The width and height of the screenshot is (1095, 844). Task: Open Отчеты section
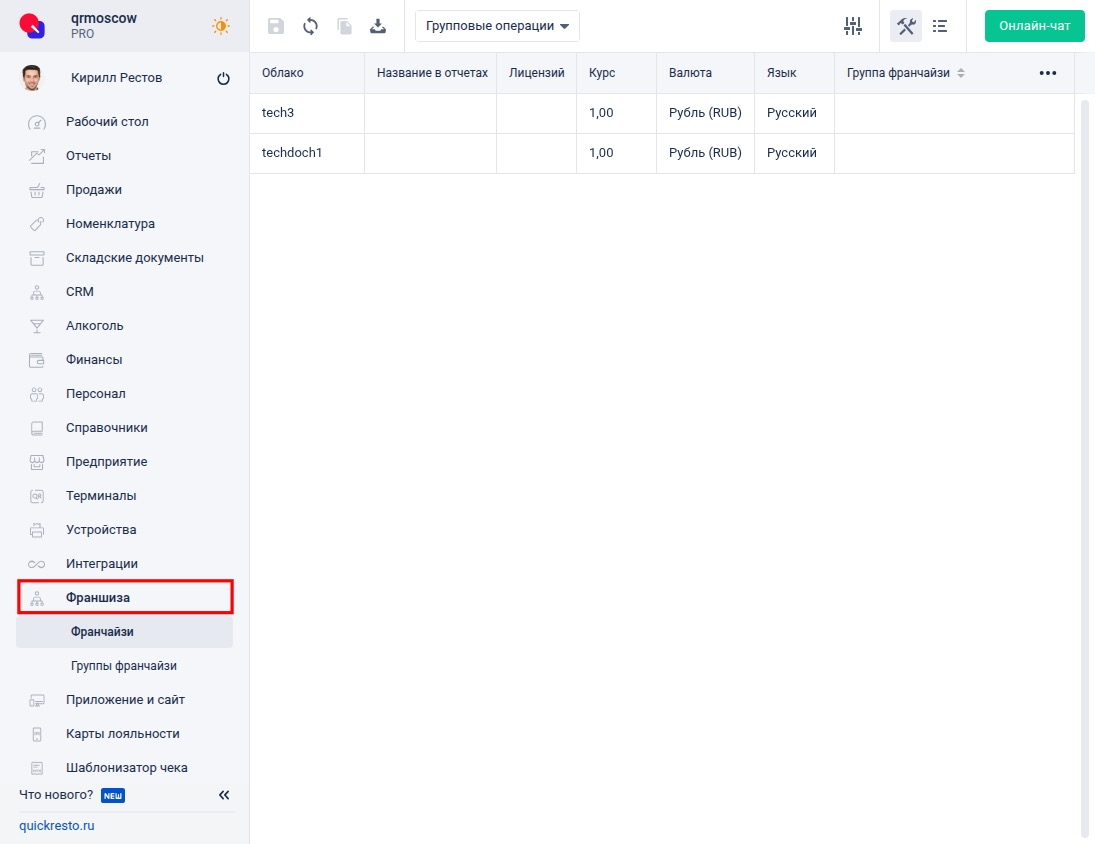pos(124,156)
